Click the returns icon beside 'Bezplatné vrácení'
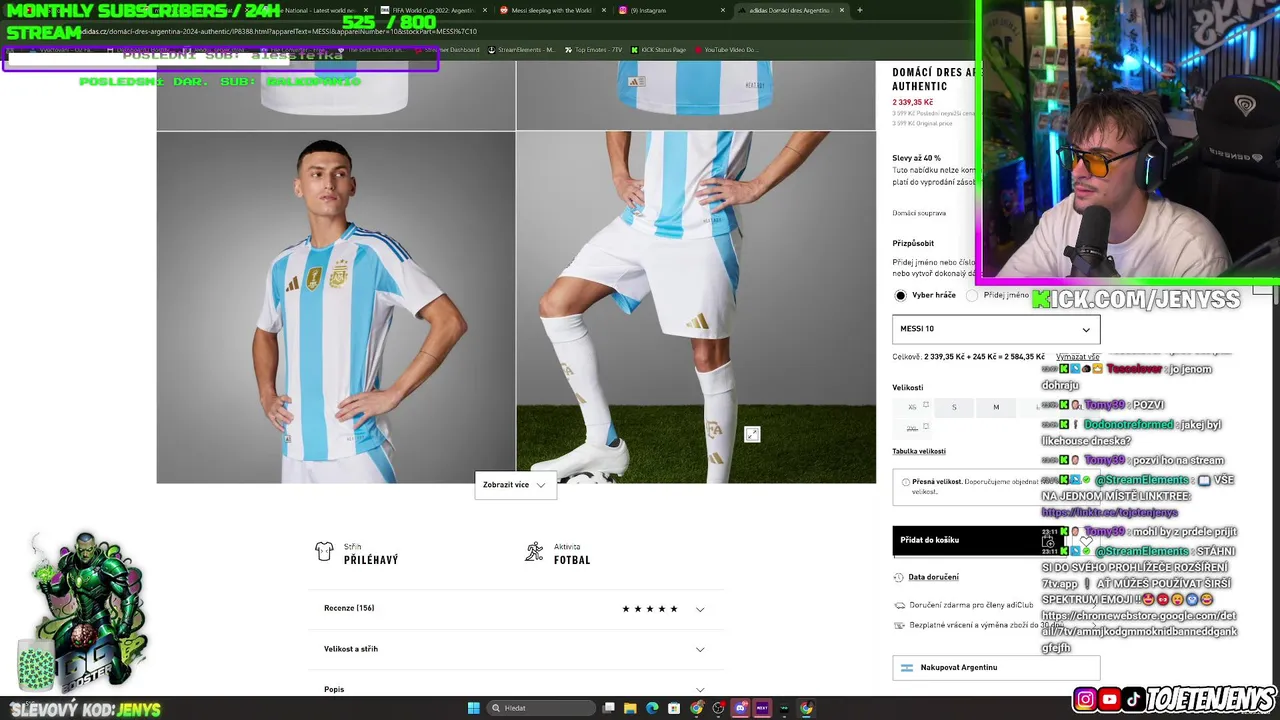Image resolution: width=1280 pixels, height=720 pixels. coord(900,625)
